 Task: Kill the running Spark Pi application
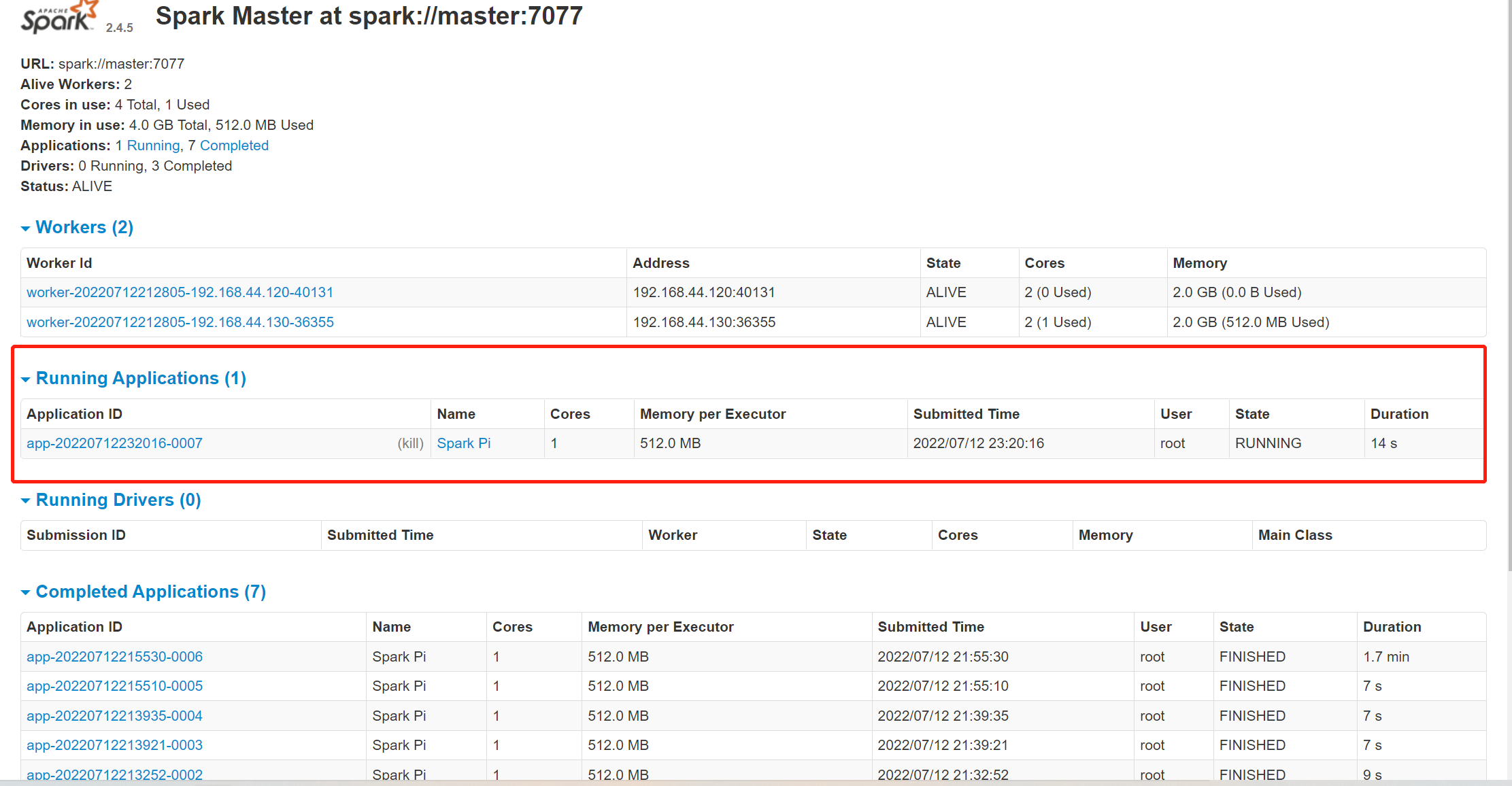coord(410,443)
